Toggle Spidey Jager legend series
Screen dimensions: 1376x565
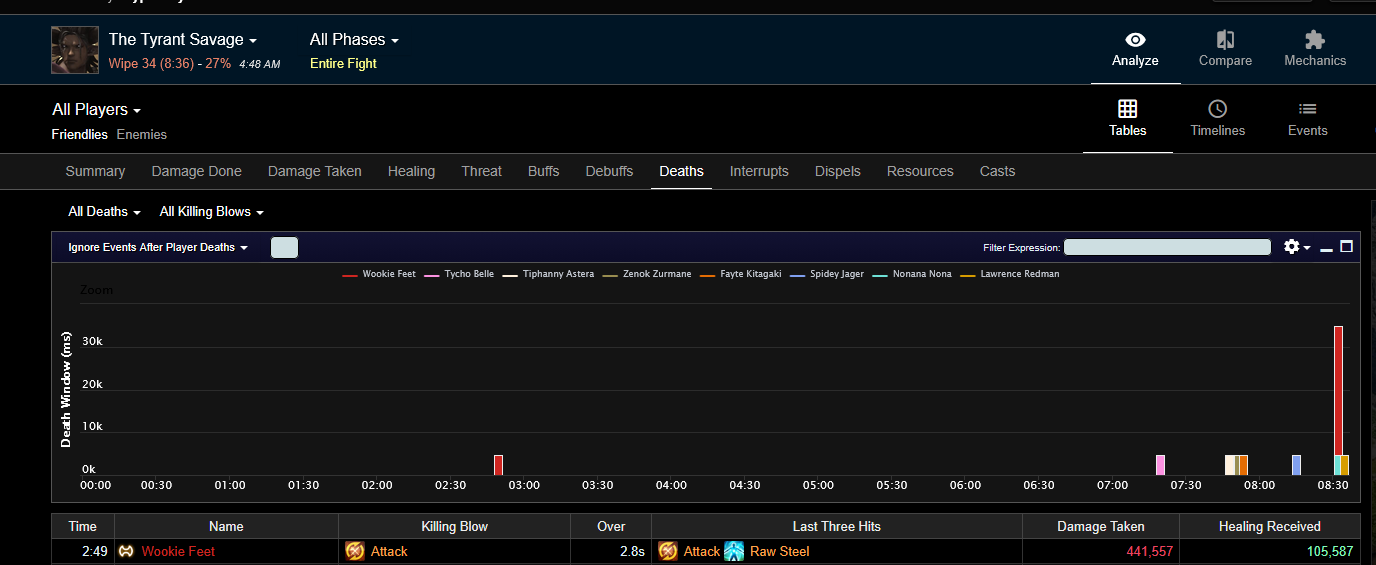[826, 274]
